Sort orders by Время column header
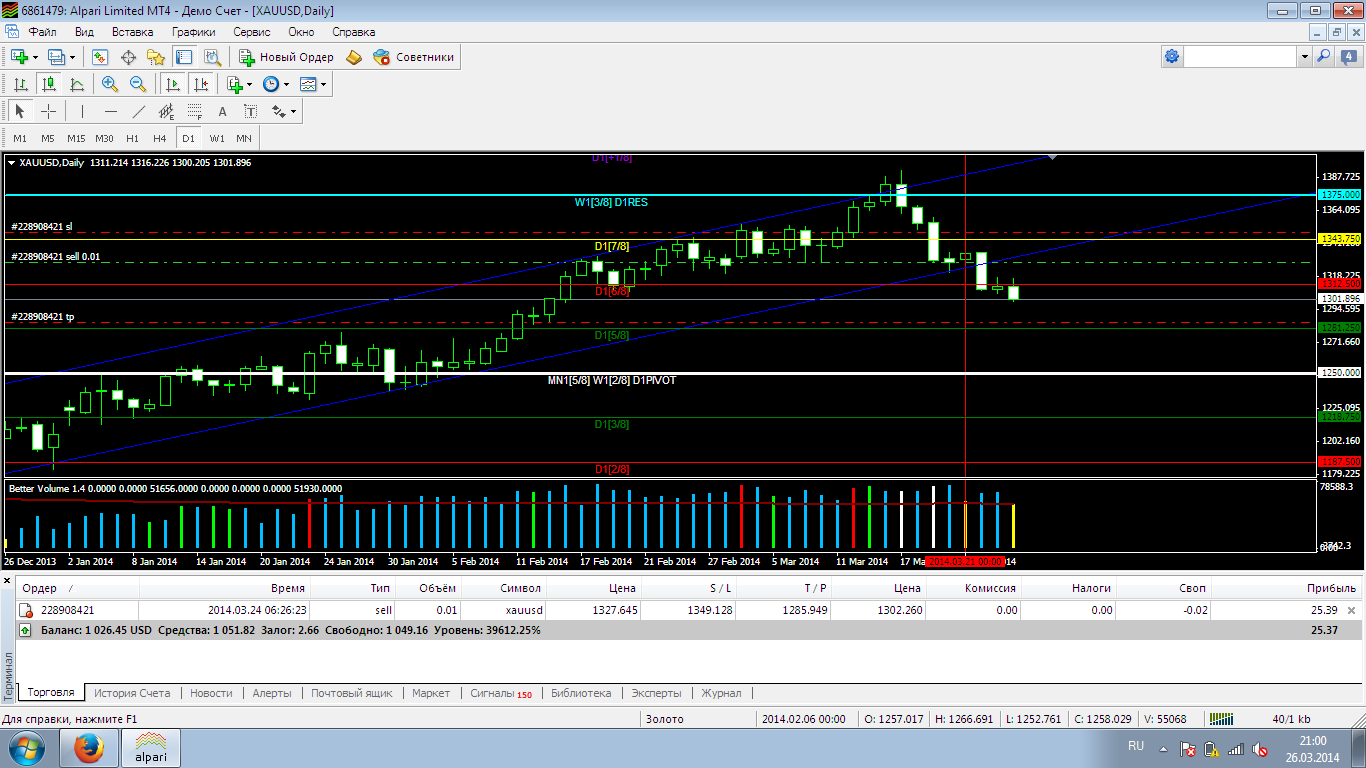 point(224,588)
